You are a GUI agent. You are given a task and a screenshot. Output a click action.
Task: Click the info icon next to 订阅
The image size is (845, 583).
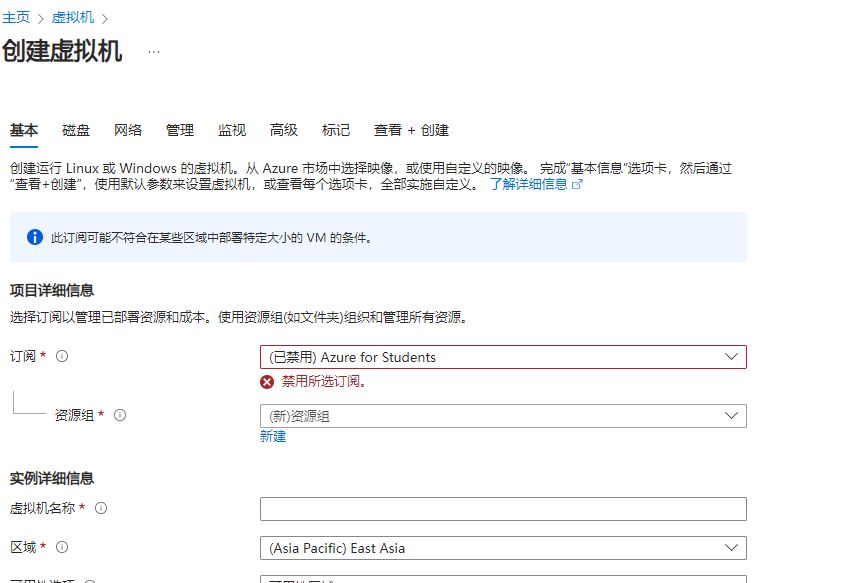tap(62, 356)
